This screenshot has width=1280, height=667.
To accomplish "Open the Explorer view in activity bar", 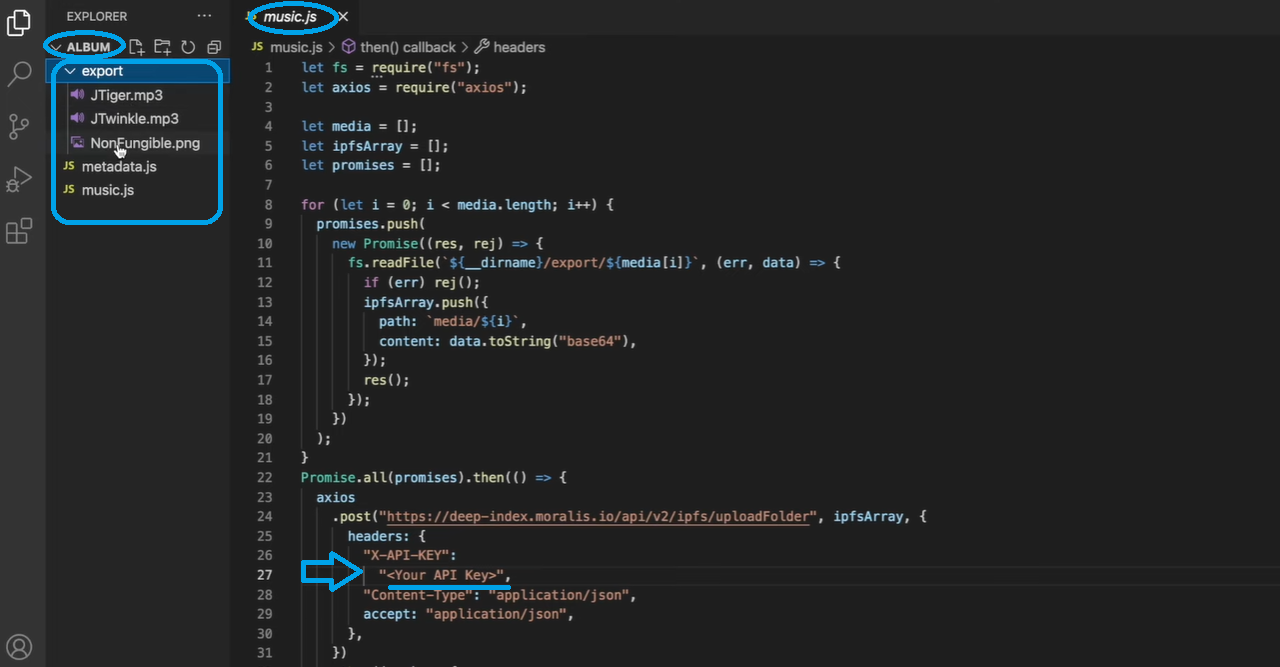I will (19, 22).
